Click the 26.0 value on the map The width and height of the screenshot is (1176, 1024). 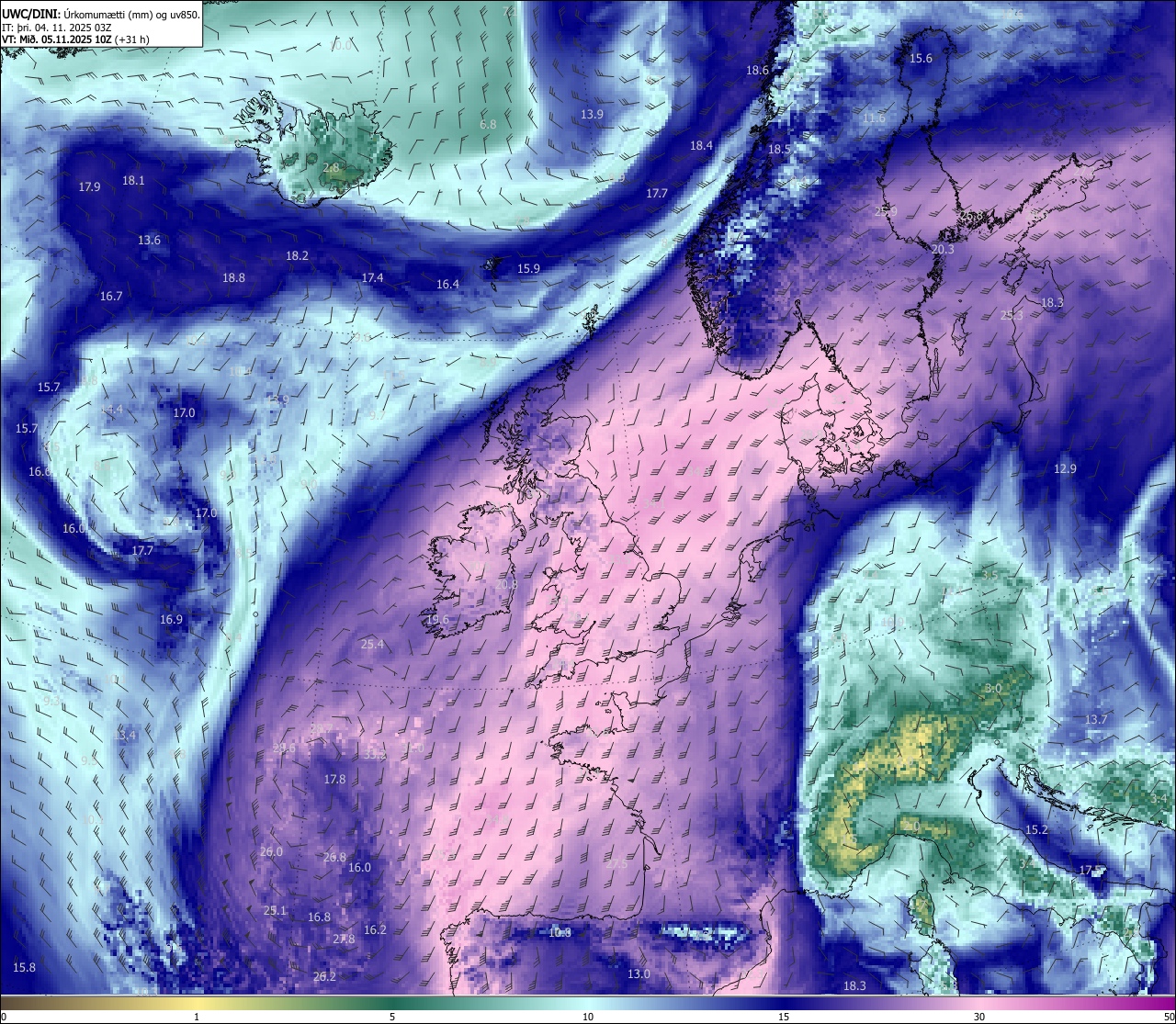click(x=271, y=852)
